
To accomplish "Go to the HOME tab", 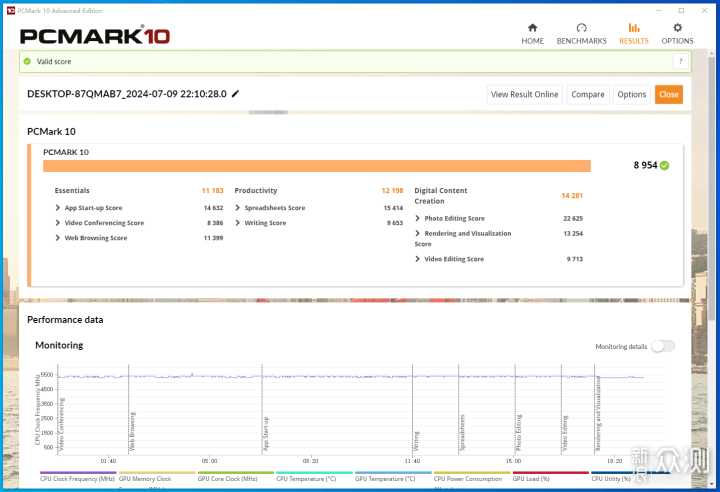I will coord(532,34).
